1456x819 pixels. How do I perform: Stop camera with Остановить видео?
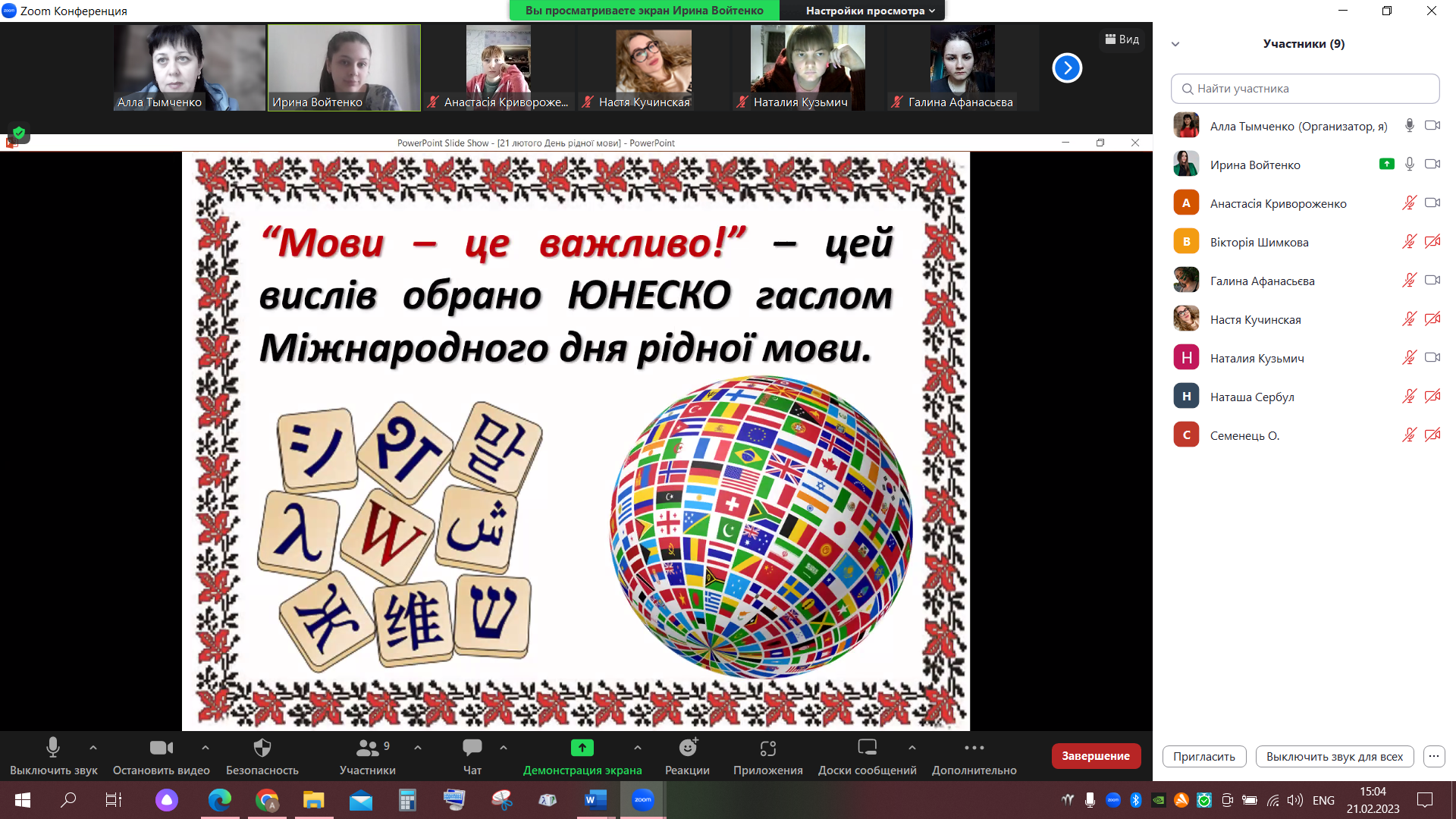coord(161,748)
